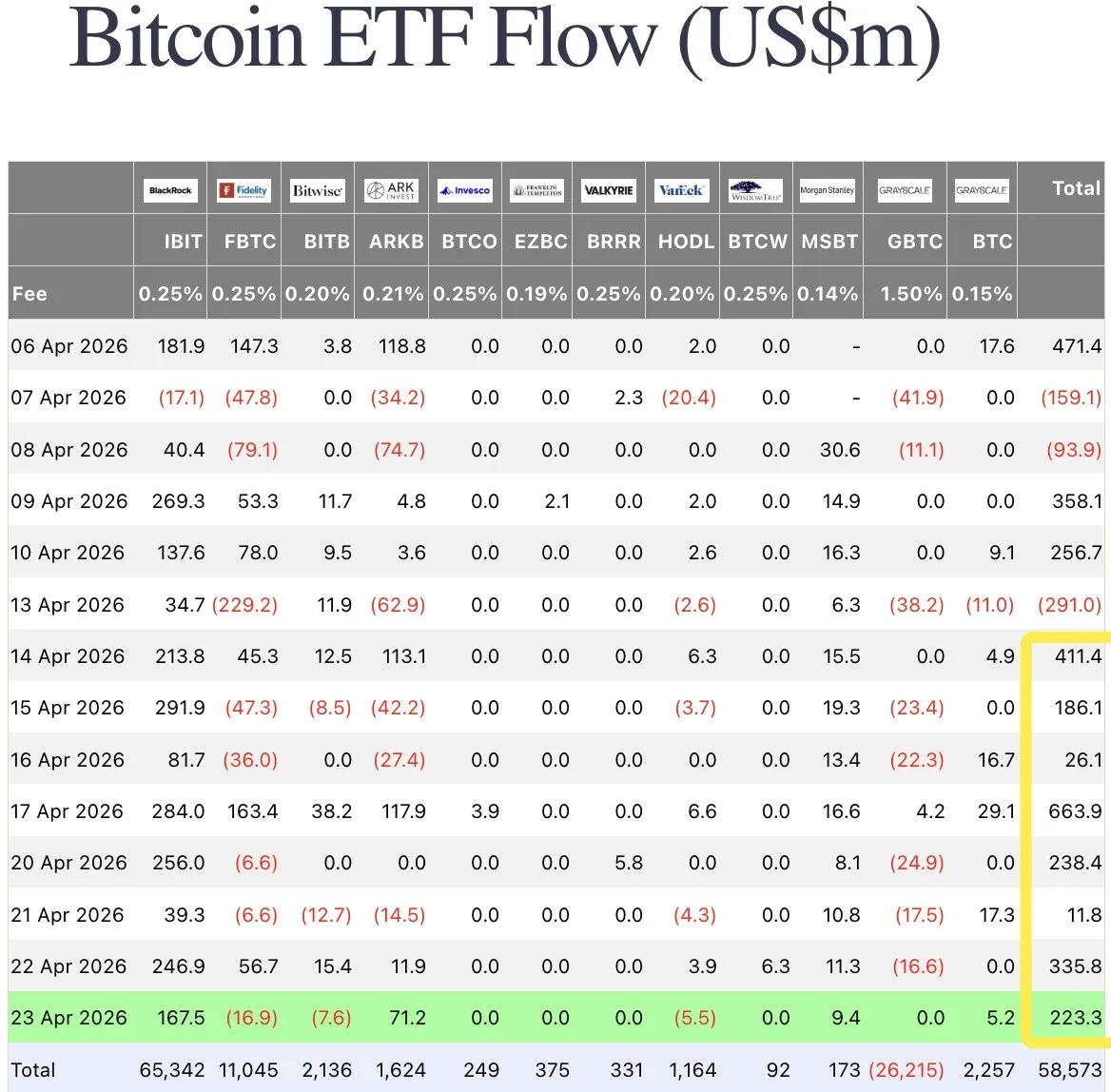Click the ARK Invest logo

pyautogui.click(x=391, y=190)
